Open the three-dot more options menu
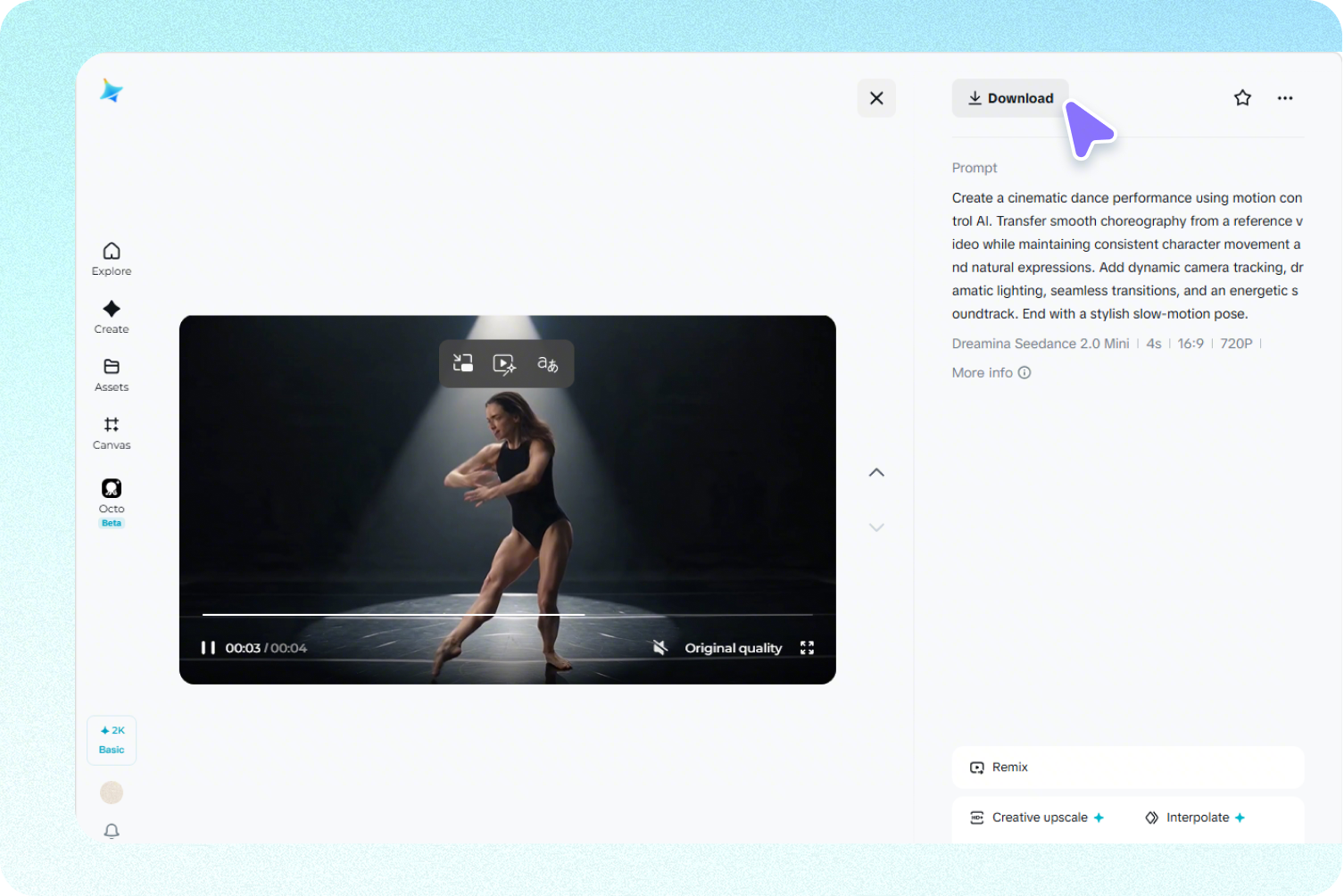The image size is (1344, 896). click(1285, 98)
